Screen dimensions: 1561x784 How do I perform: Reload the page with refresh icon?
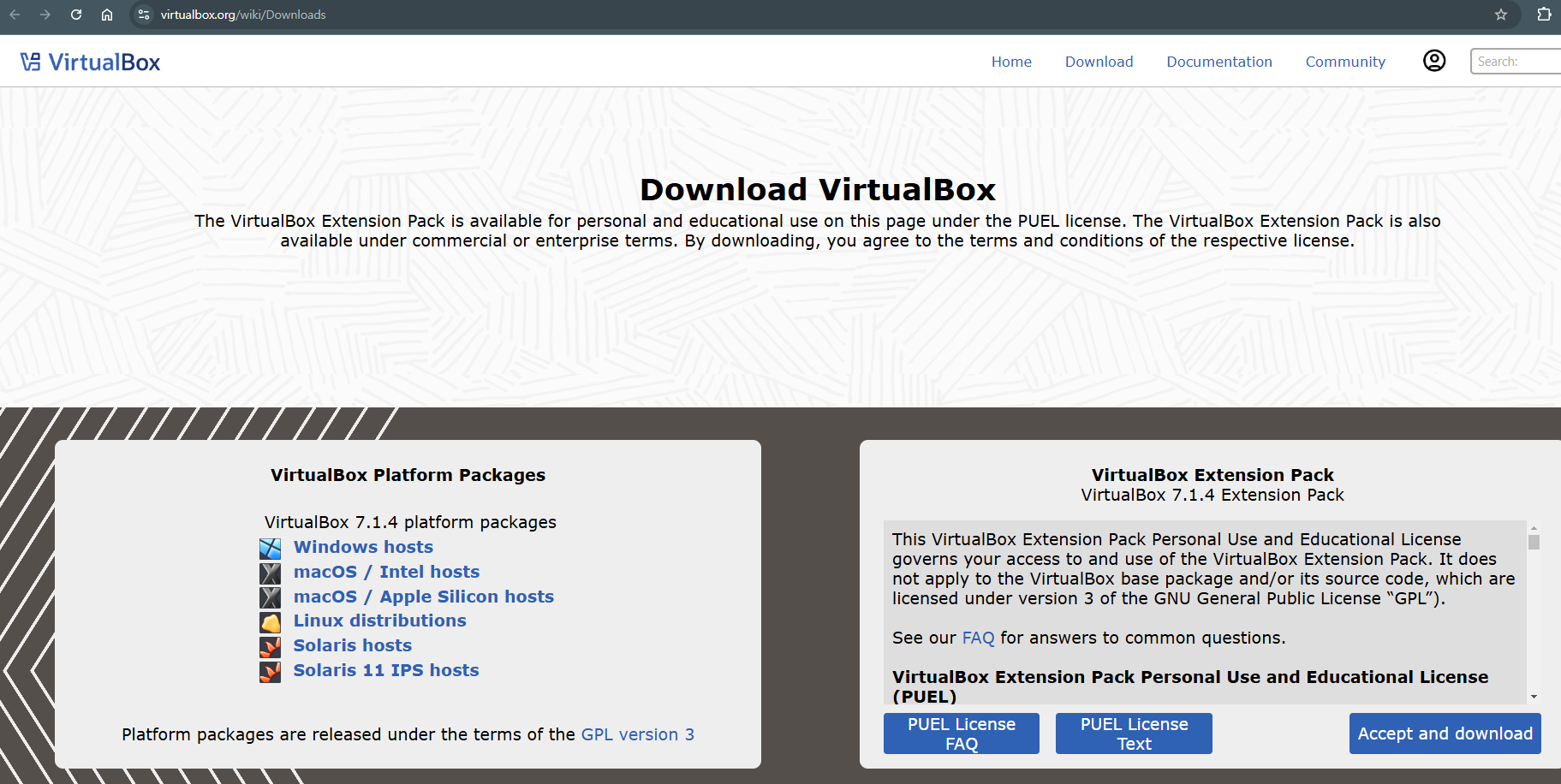(x=76, y=15)
